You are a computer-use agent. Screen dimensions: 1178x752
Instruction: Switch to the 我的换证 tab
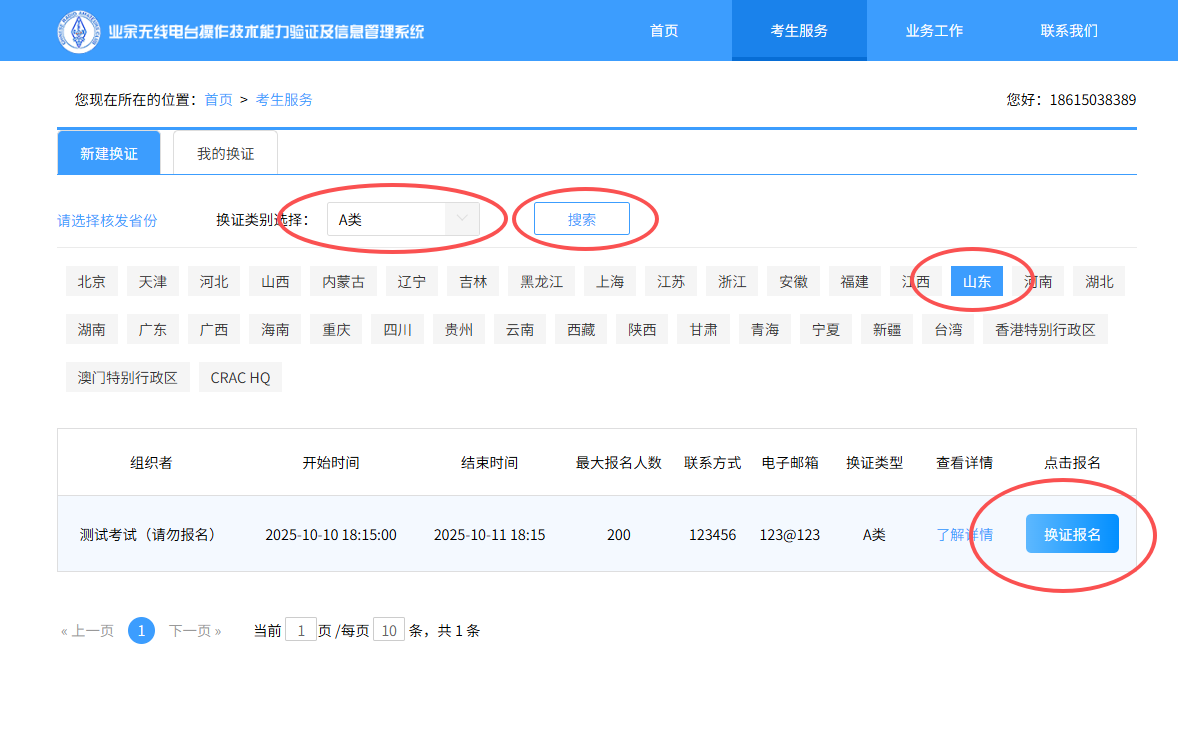point(224,152)
